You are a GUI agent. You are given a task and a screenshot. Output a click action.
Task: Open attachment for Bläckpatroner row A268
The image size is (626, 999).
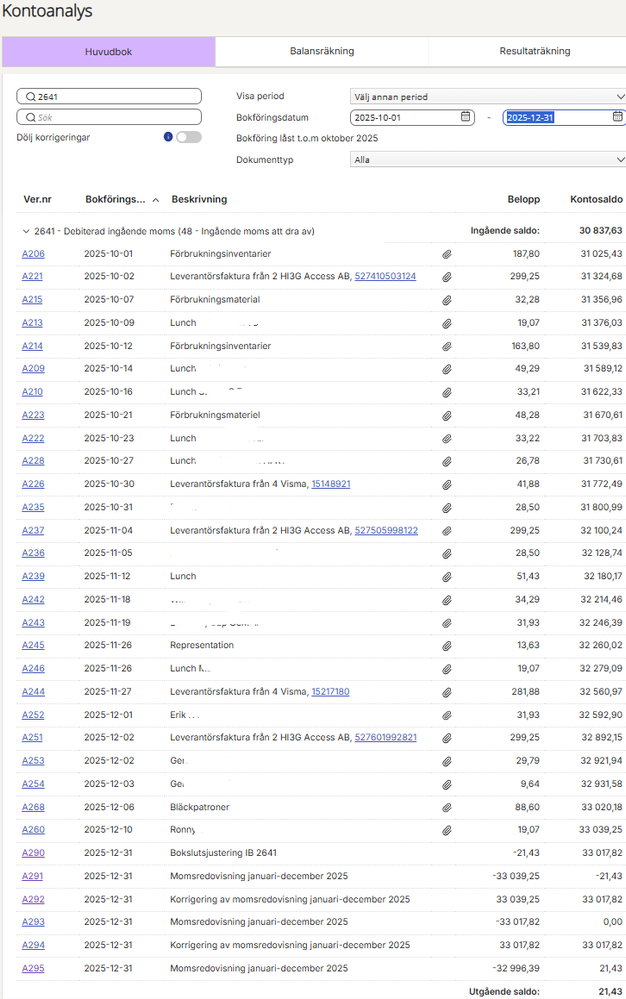pyautogui.click(x=447, y=808)
